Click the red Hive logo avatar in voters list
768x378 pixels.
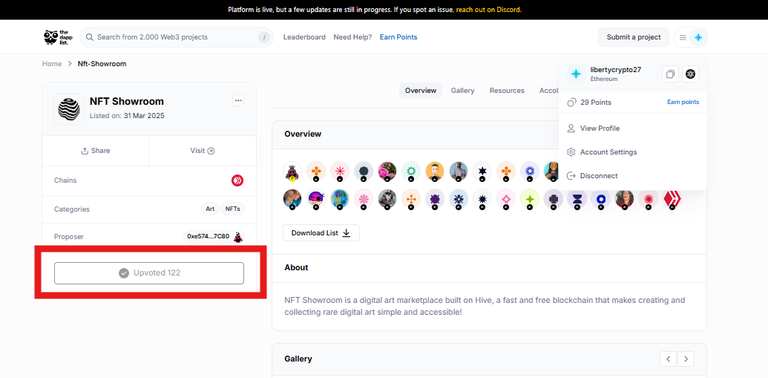coord(672,199)
